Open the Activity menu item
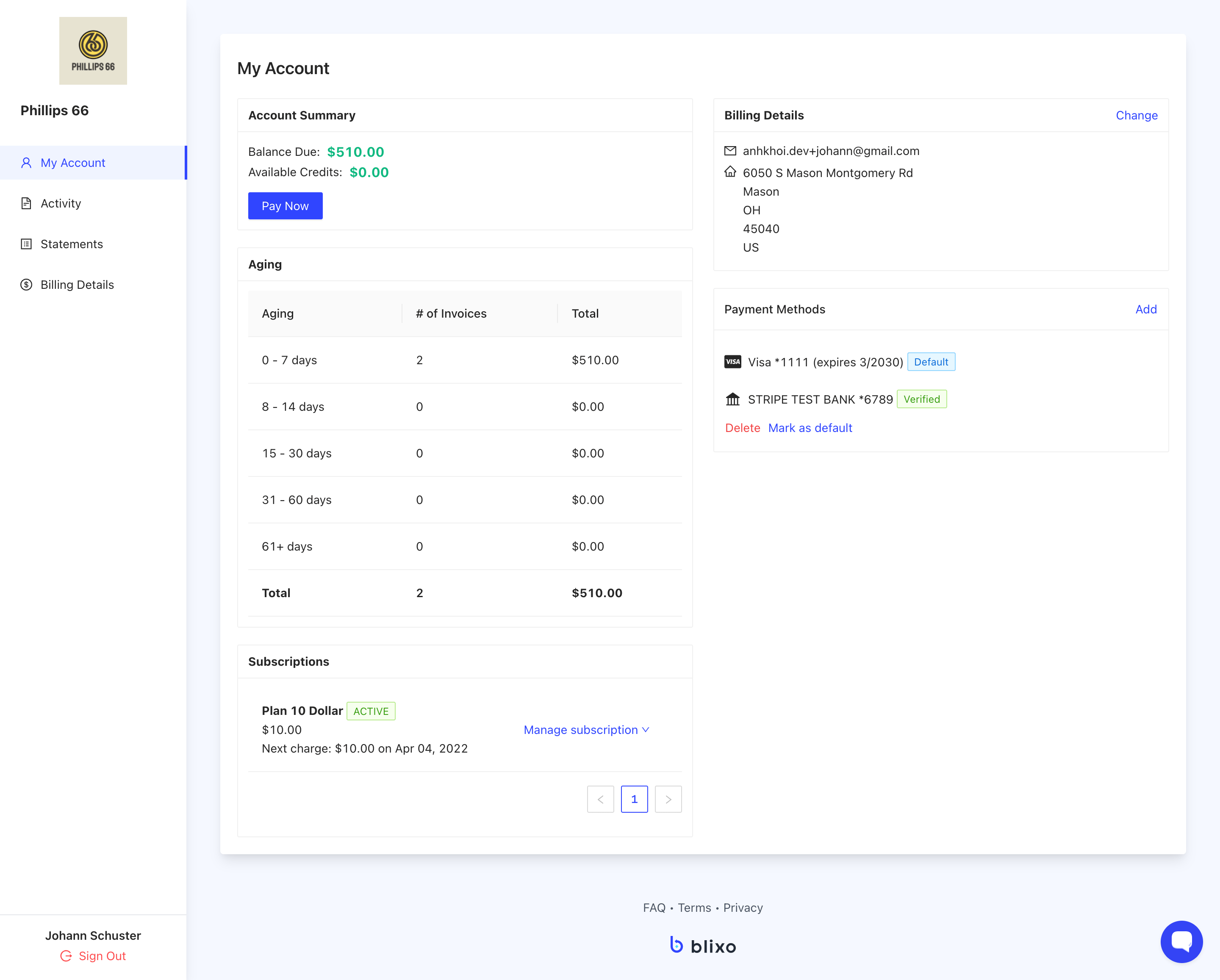The image size is (1220, 980). click(x=61, y=204)
